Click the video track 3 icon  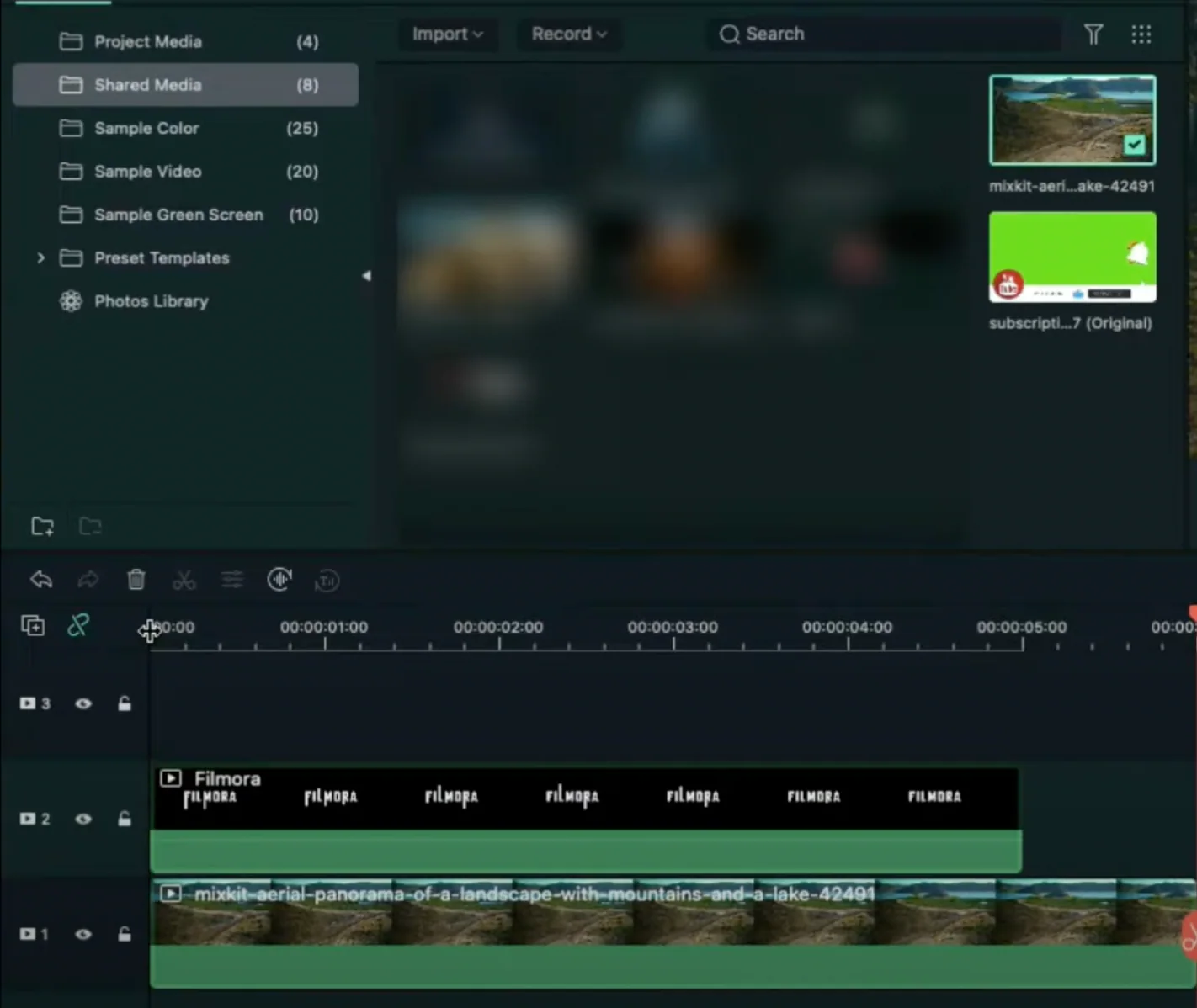(x=35, y=703)
